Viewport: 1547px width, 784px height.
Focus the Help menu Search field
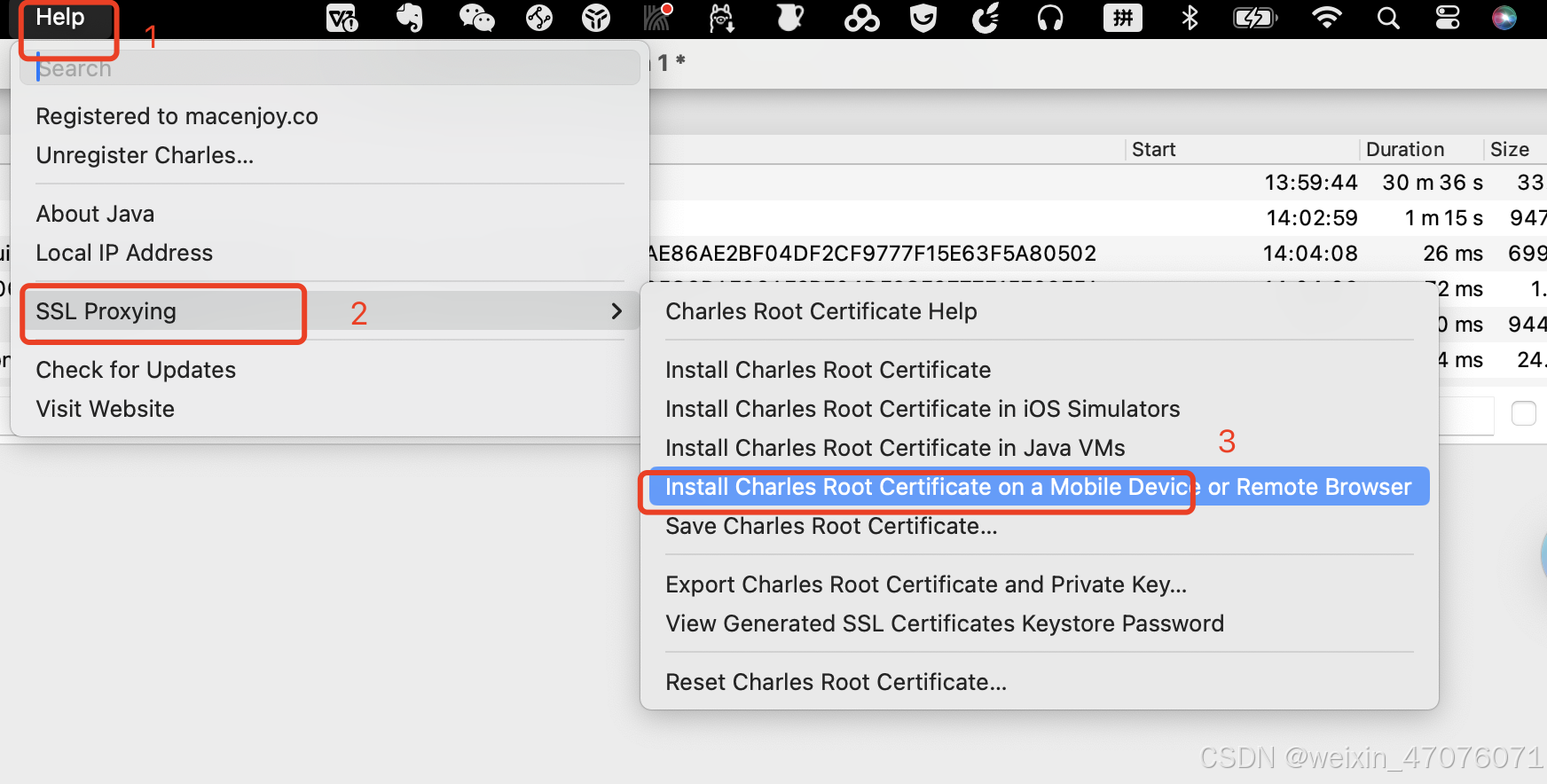330,68
